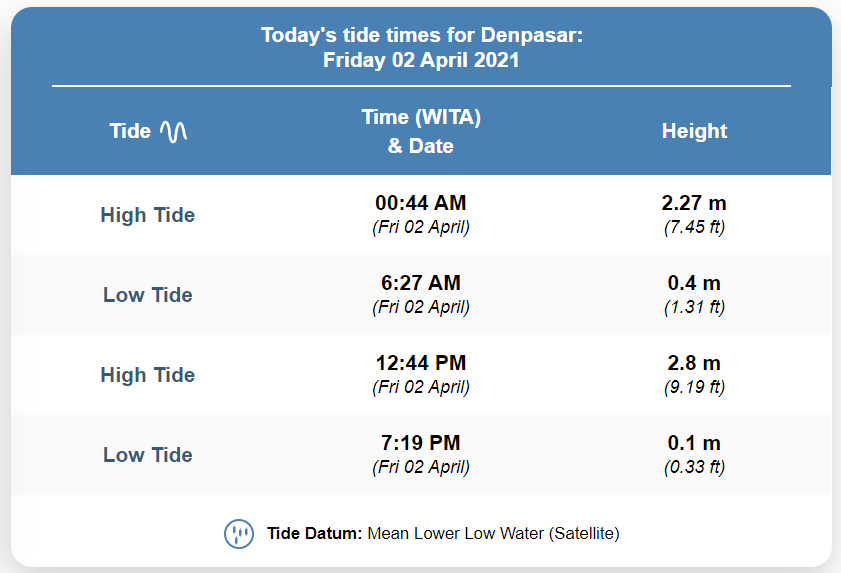The height and width of the screenshot is (573, 841).
Task: Click Friday 02 April 2021 date heading
Action: (421, 60)
